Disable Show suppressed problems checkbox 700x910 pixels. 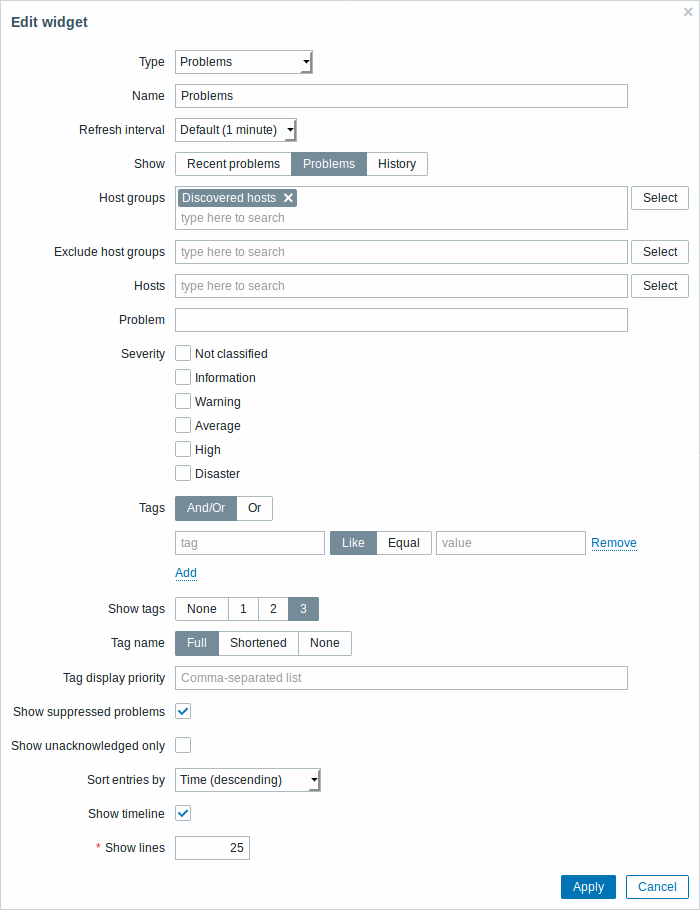pos(183,711)
